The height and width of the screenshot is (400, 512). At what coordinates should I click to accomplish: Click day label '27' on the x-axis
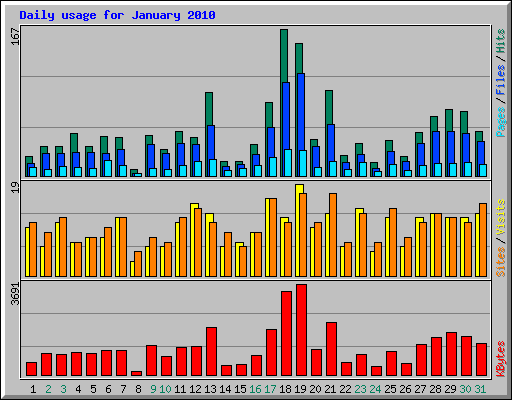420,389
